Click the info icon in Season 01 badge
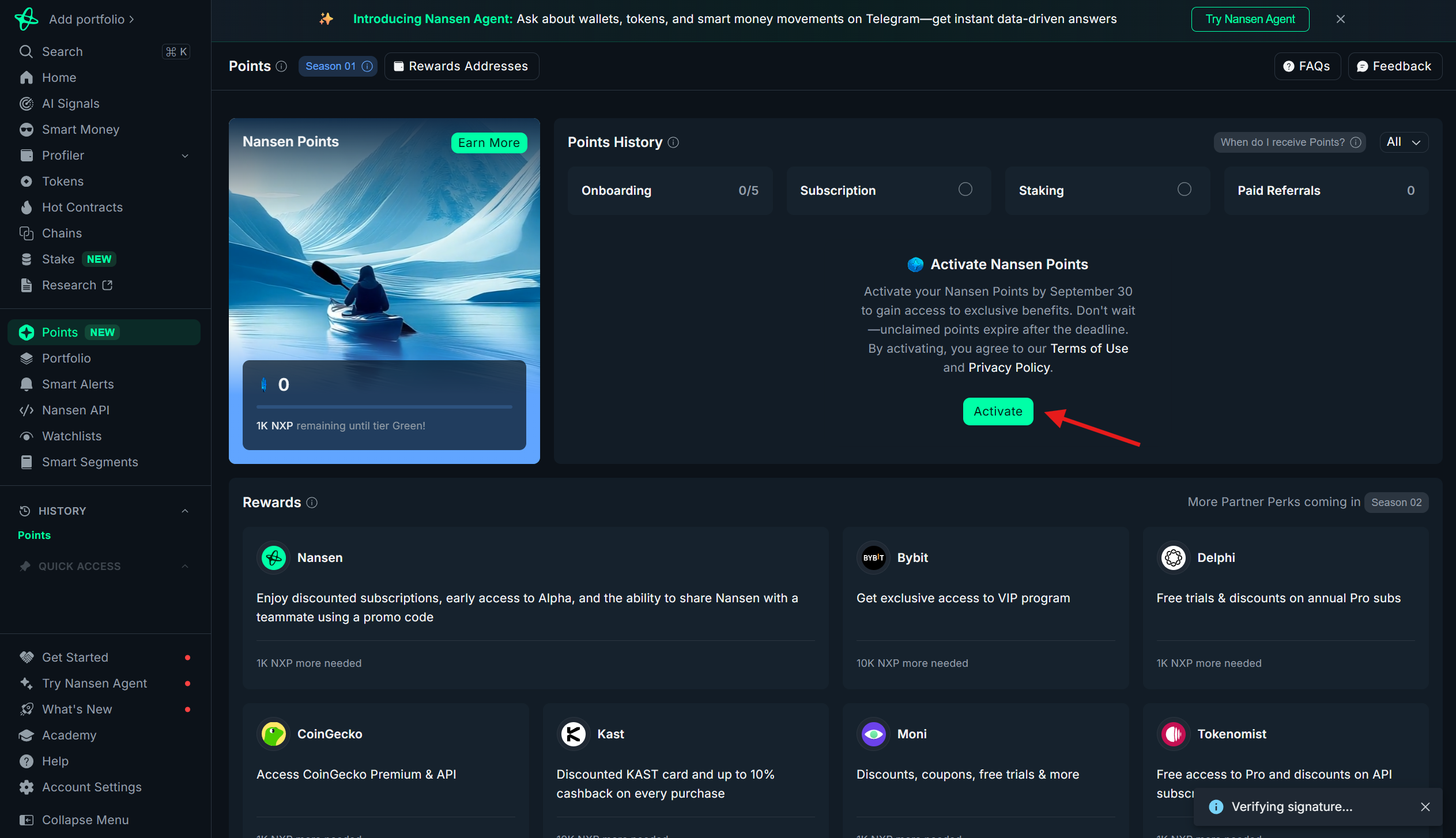 [x=367, y=66]
